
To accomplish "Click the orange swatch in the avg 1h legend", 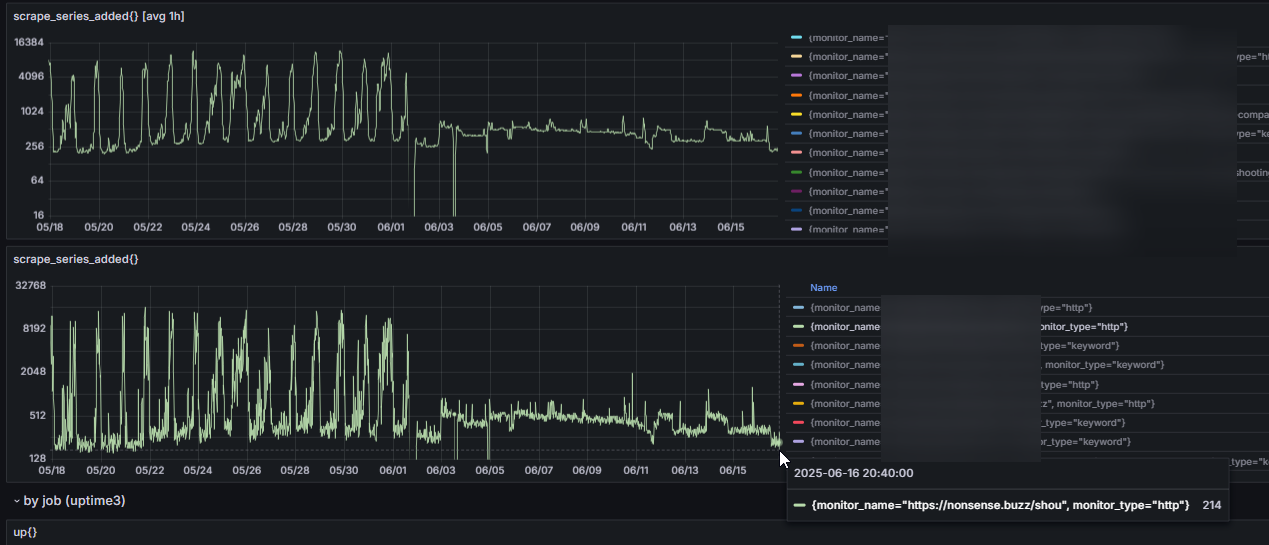I will point(796,95).
